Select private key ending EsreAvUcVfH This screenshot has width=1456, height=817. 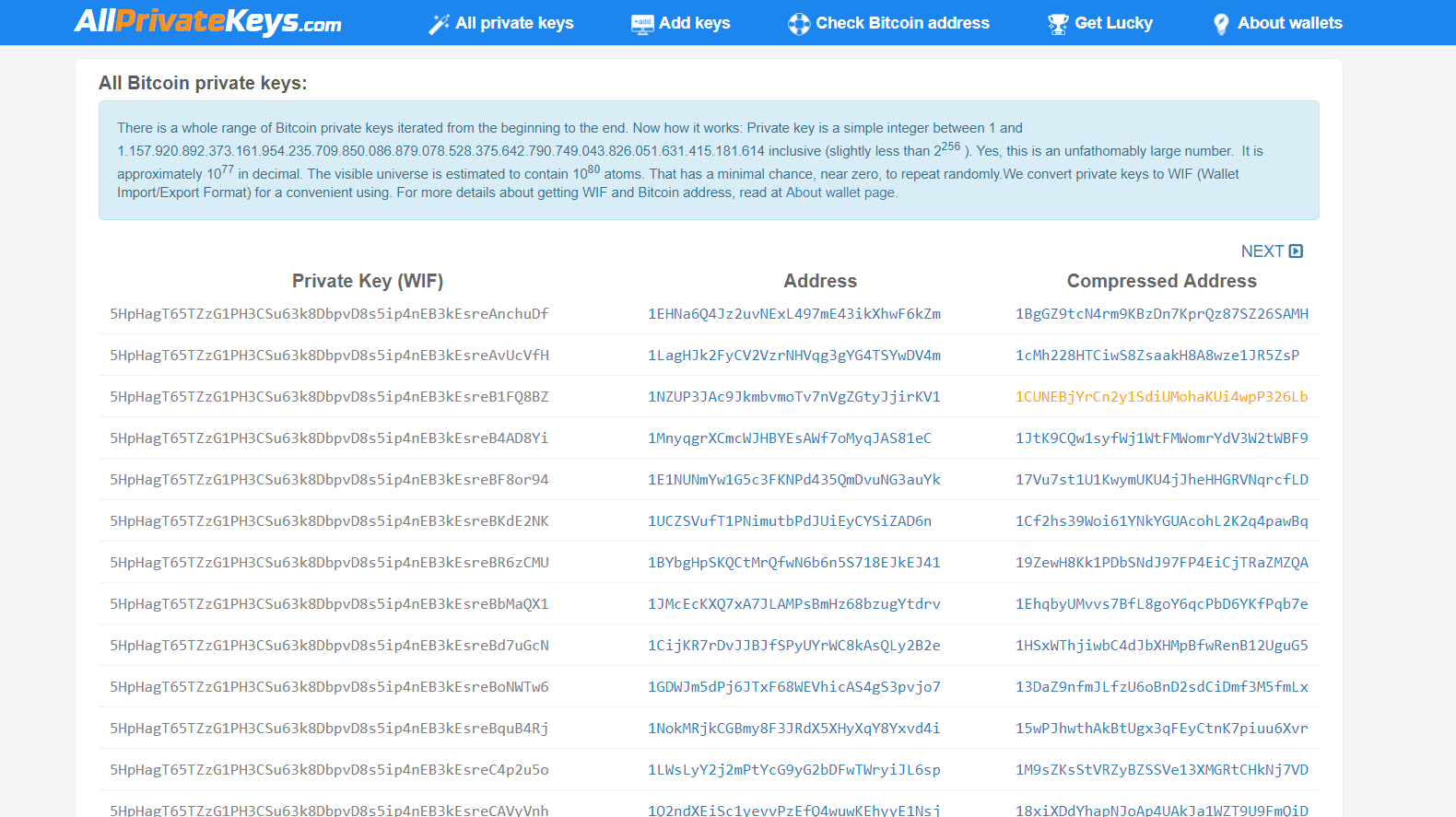329,356
